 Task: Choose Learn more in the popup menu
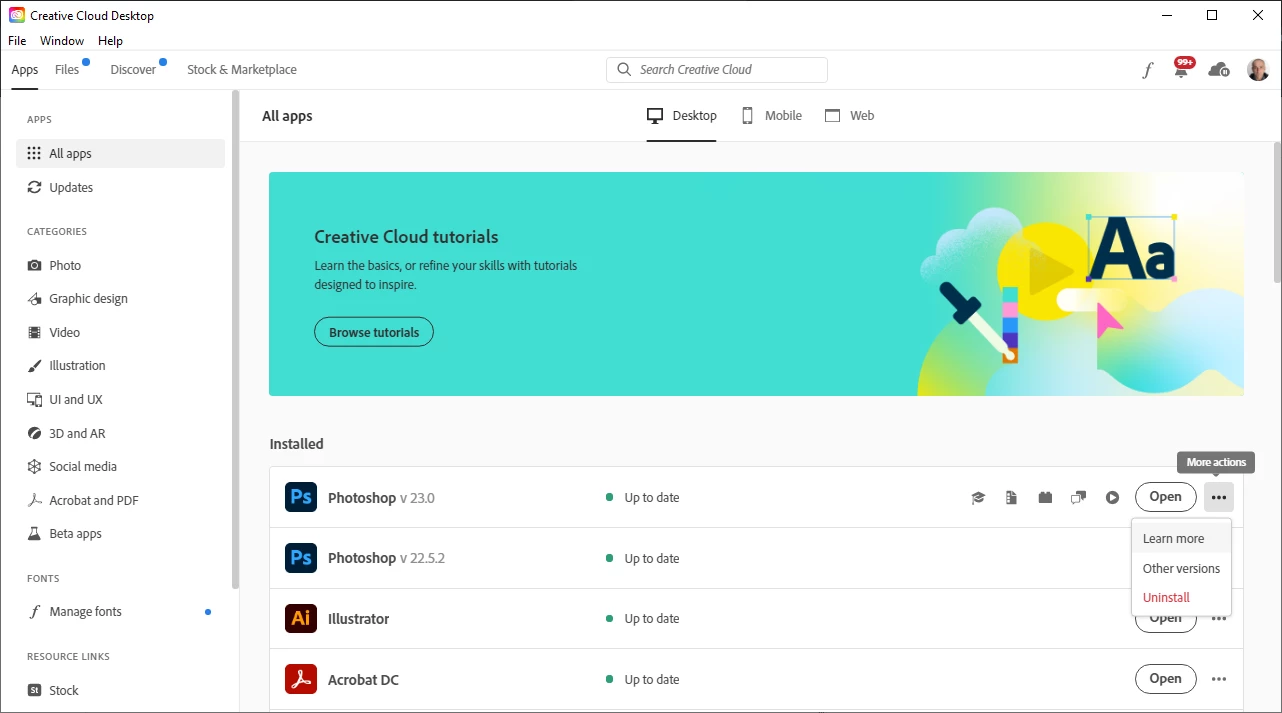pos(1181,538)
